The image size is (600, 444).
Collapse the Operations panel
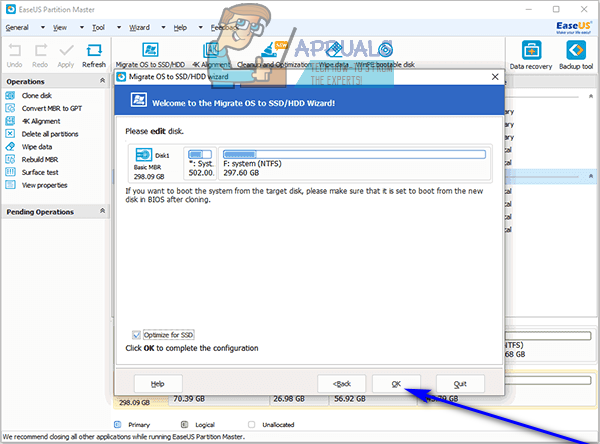coord(102,81)
